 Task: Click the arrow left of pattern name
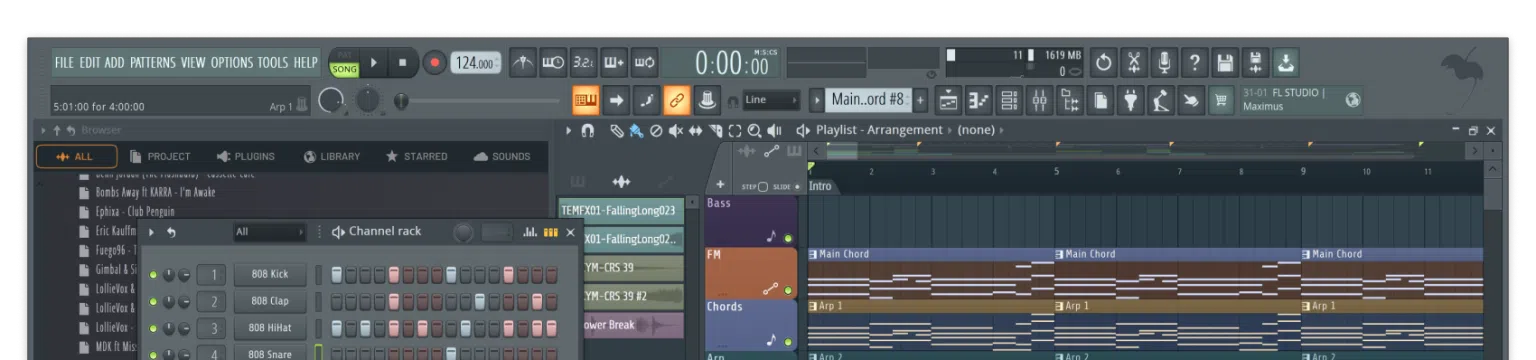817,100
